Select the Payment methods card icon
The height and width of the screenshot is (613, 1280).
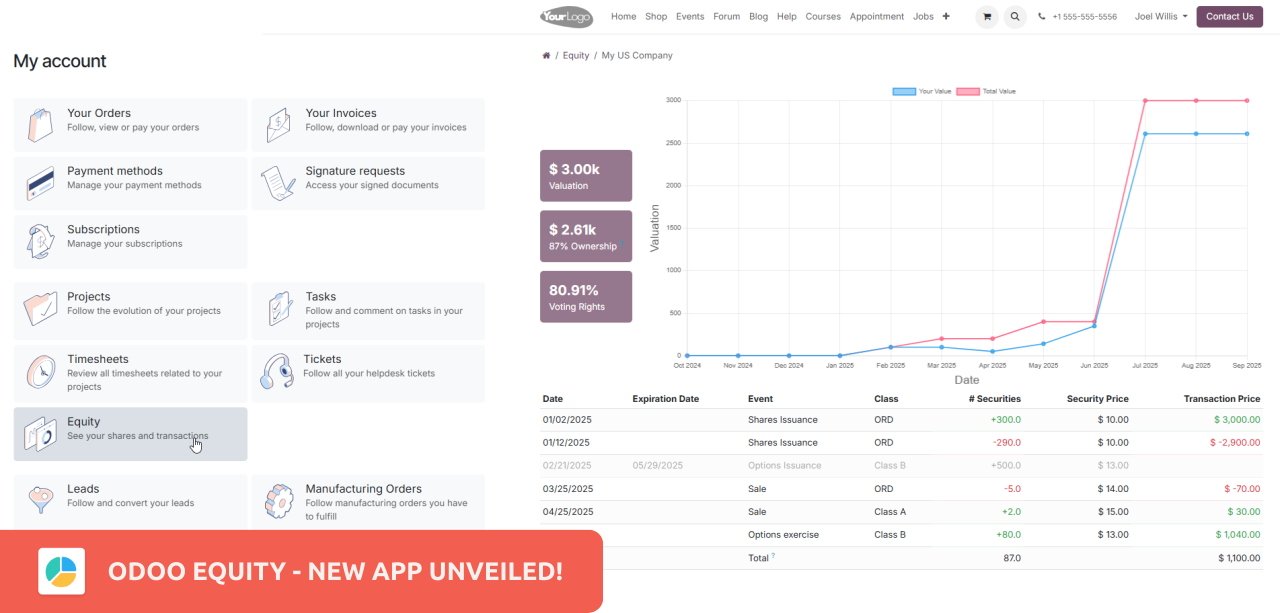[x=40, y=183]
